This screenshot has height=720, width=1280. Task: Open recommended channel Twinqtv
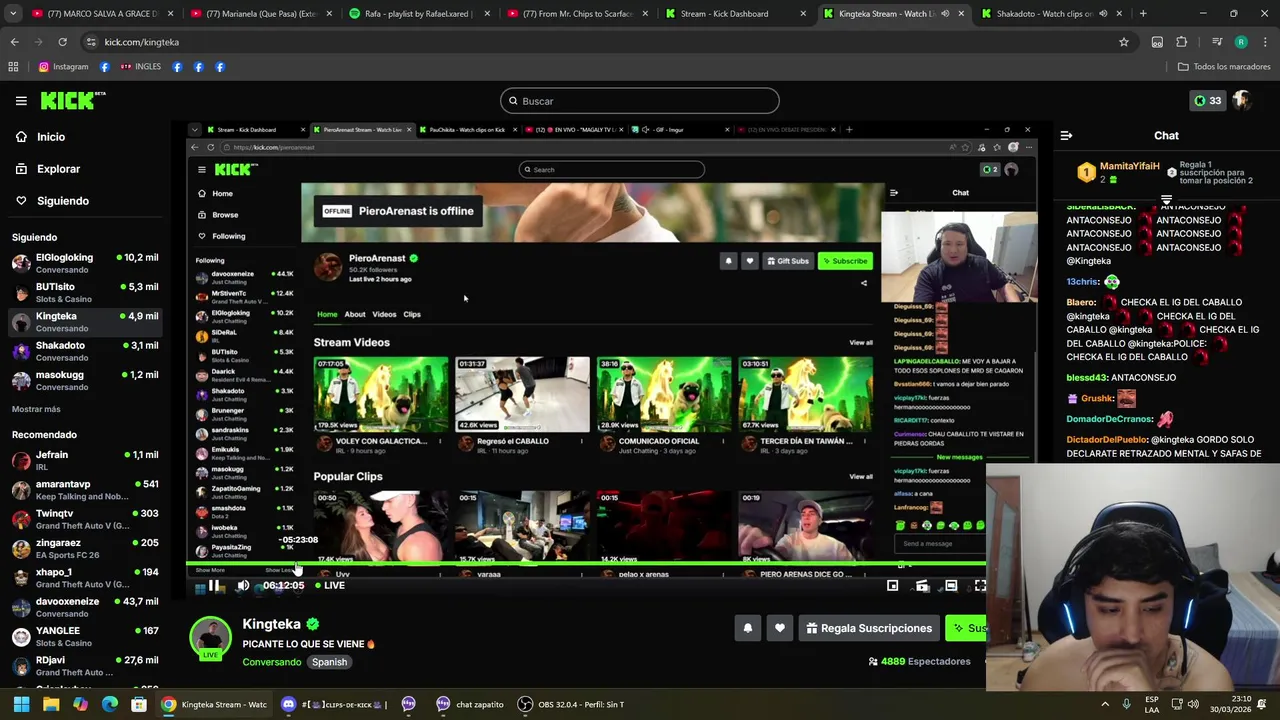coord(85,519)
